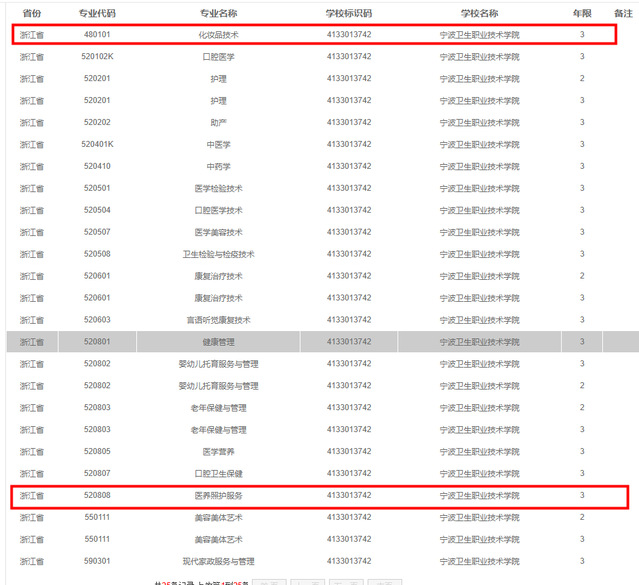The width and height of the screenshot is (639, 585).
Task: Select the 学校标识码 column header
Action: point(348,13)
